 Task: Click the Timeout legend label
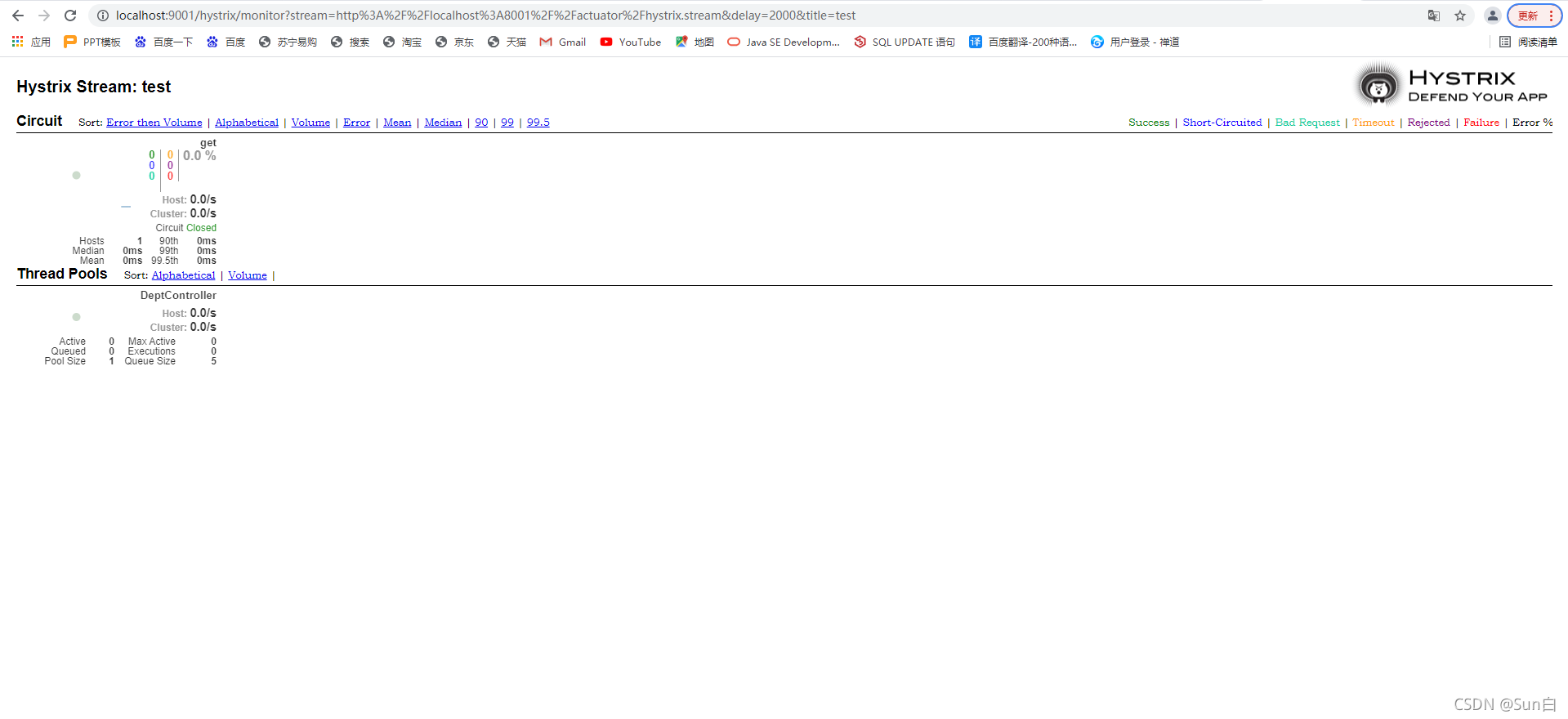click(1374, 123)
